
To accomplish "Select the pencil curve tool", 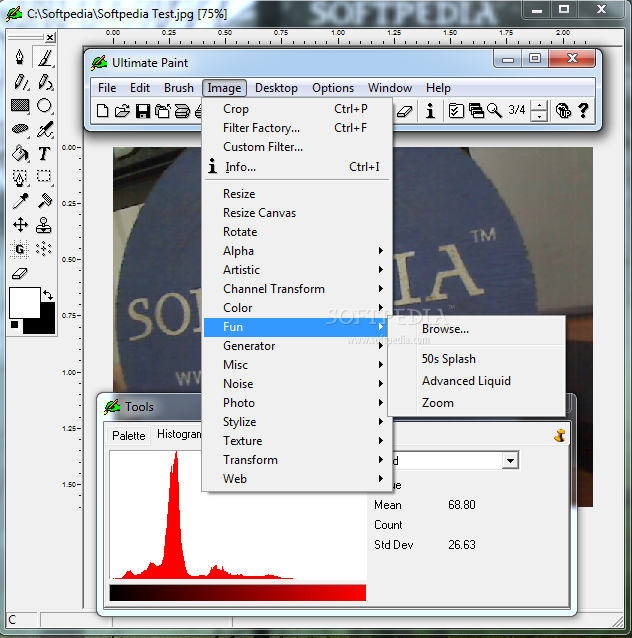I will tap(44, 82).
